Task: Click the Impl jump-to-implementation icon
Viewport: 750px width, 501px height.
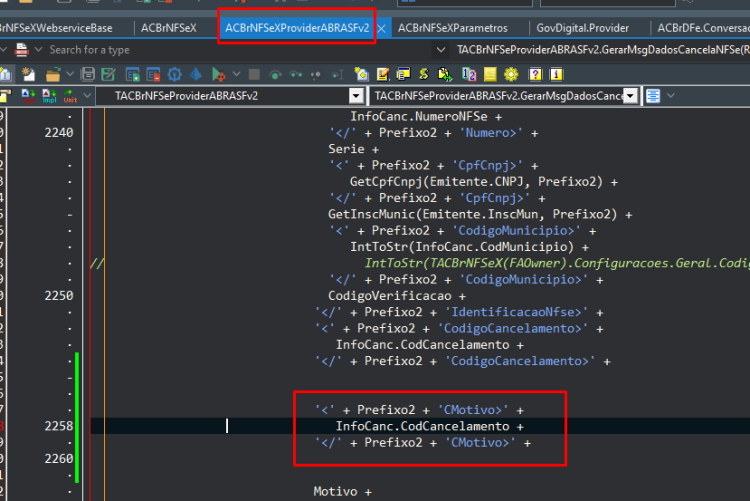Action: (x=49, y=96)
